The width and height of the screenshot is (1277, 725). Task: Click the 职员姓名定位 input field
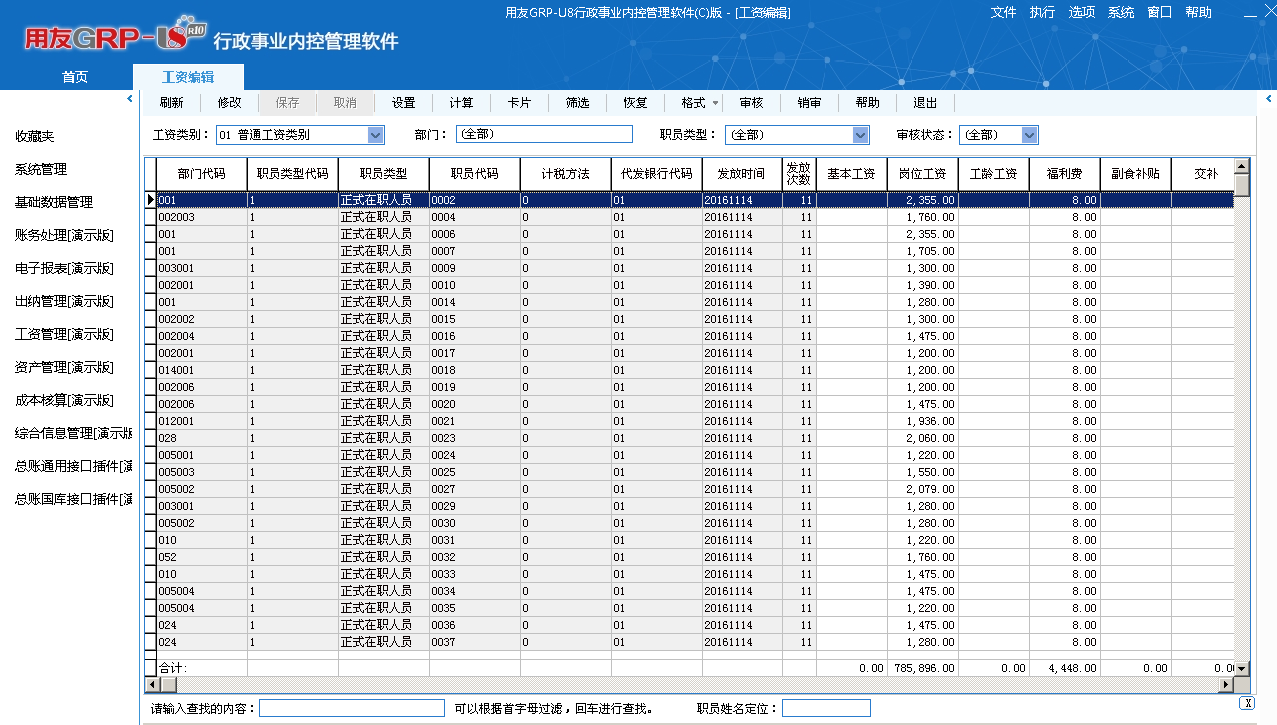pyautogui.click(x=826, y=708)
